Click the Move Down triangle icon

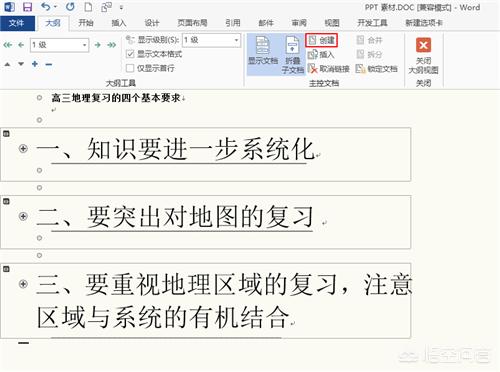21,64
